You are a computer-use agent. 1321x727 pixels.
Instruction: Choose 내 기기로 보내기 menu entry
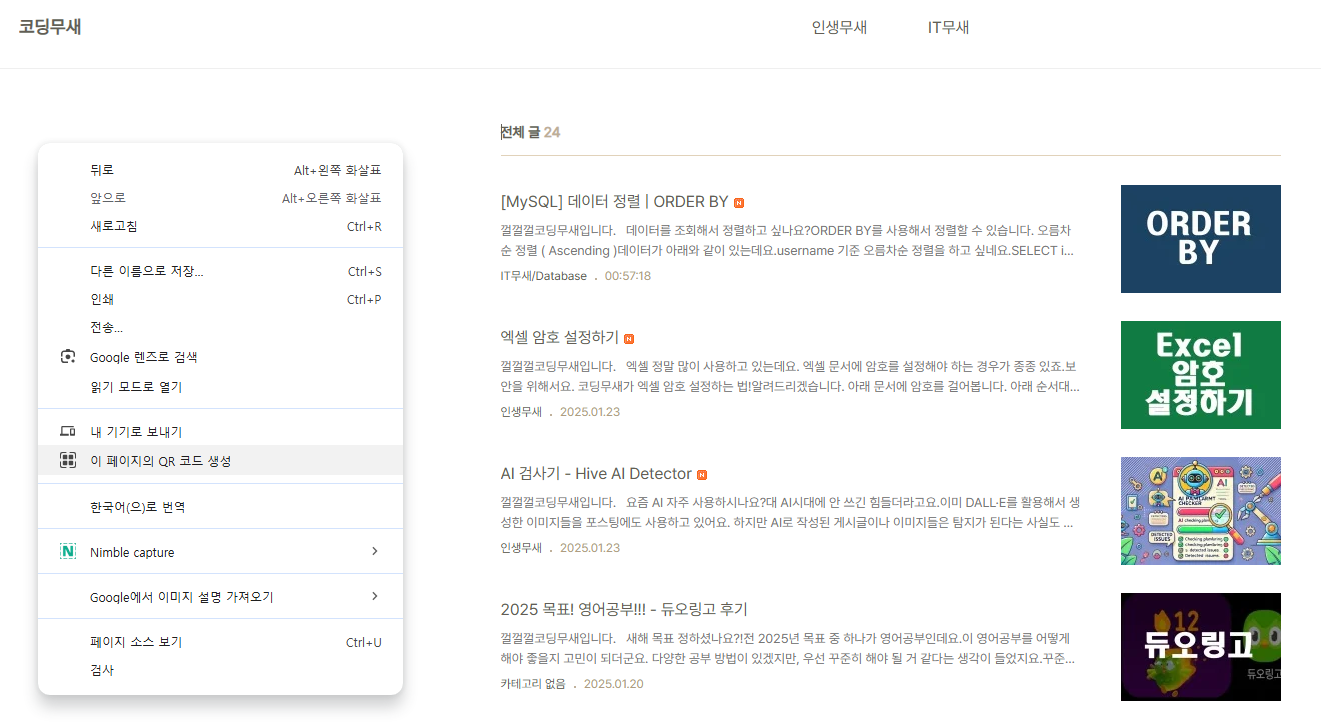[220, 432]
